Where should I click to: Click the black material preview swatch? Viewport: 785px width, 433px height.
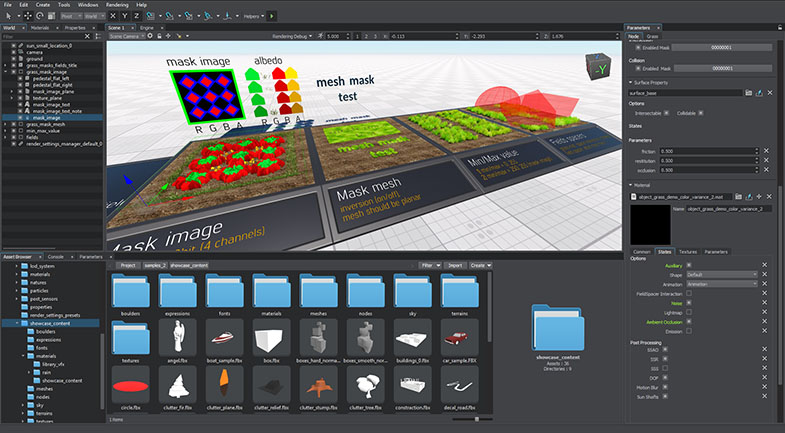[650, 224]
